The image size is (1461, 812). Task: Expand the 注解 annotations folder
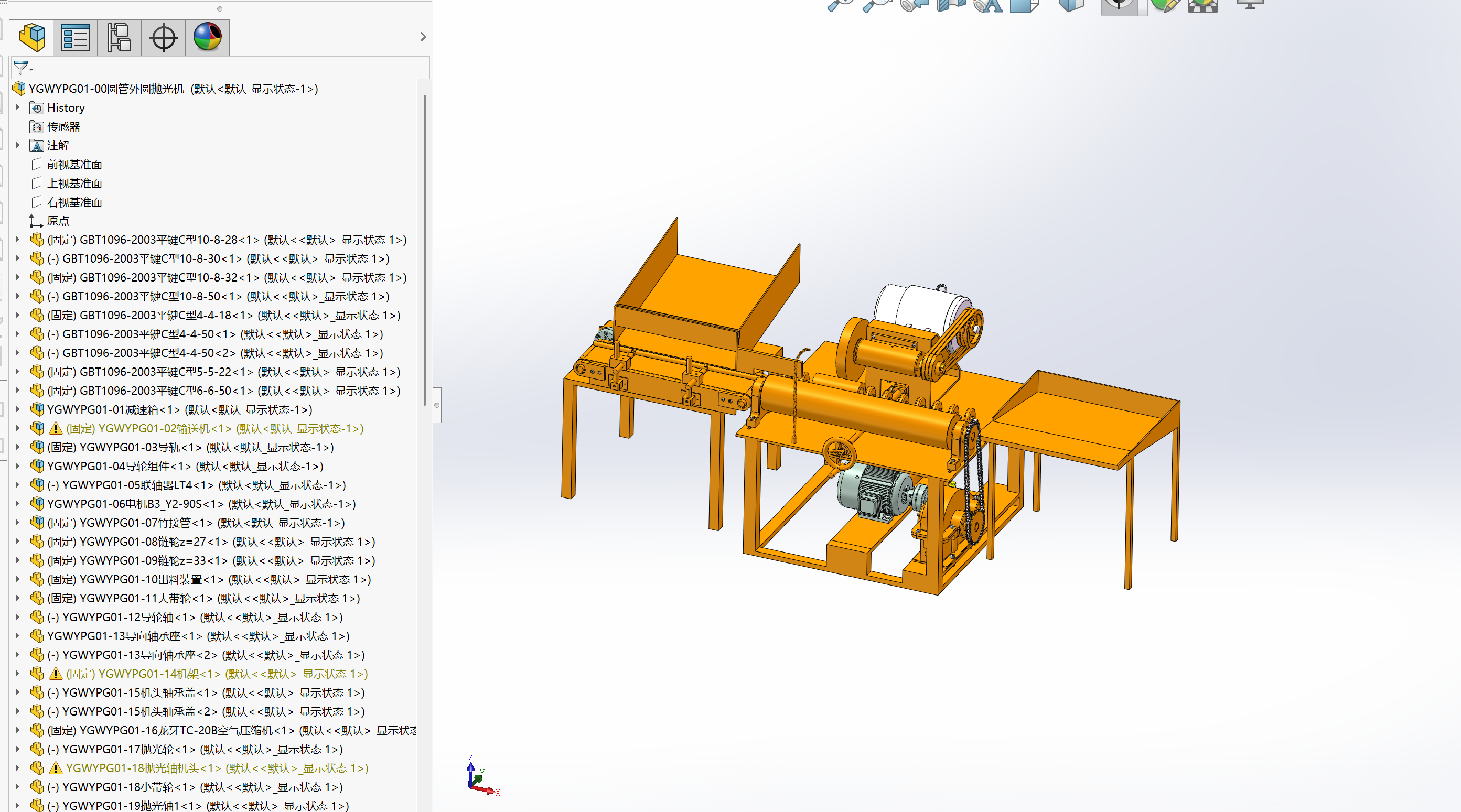click(18, 145)
